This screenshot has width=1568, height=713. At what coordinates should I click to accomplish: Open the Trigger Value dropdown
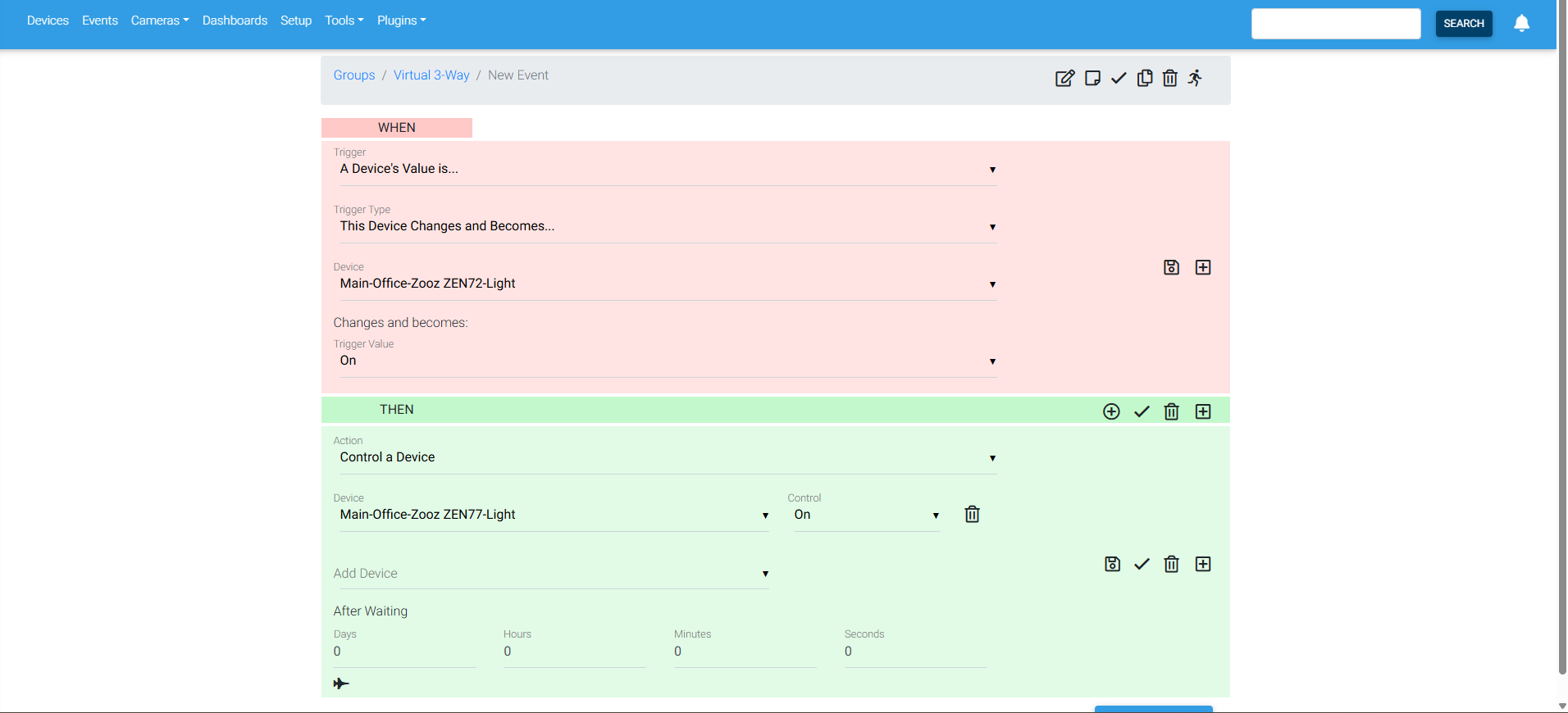coord(668,361)
